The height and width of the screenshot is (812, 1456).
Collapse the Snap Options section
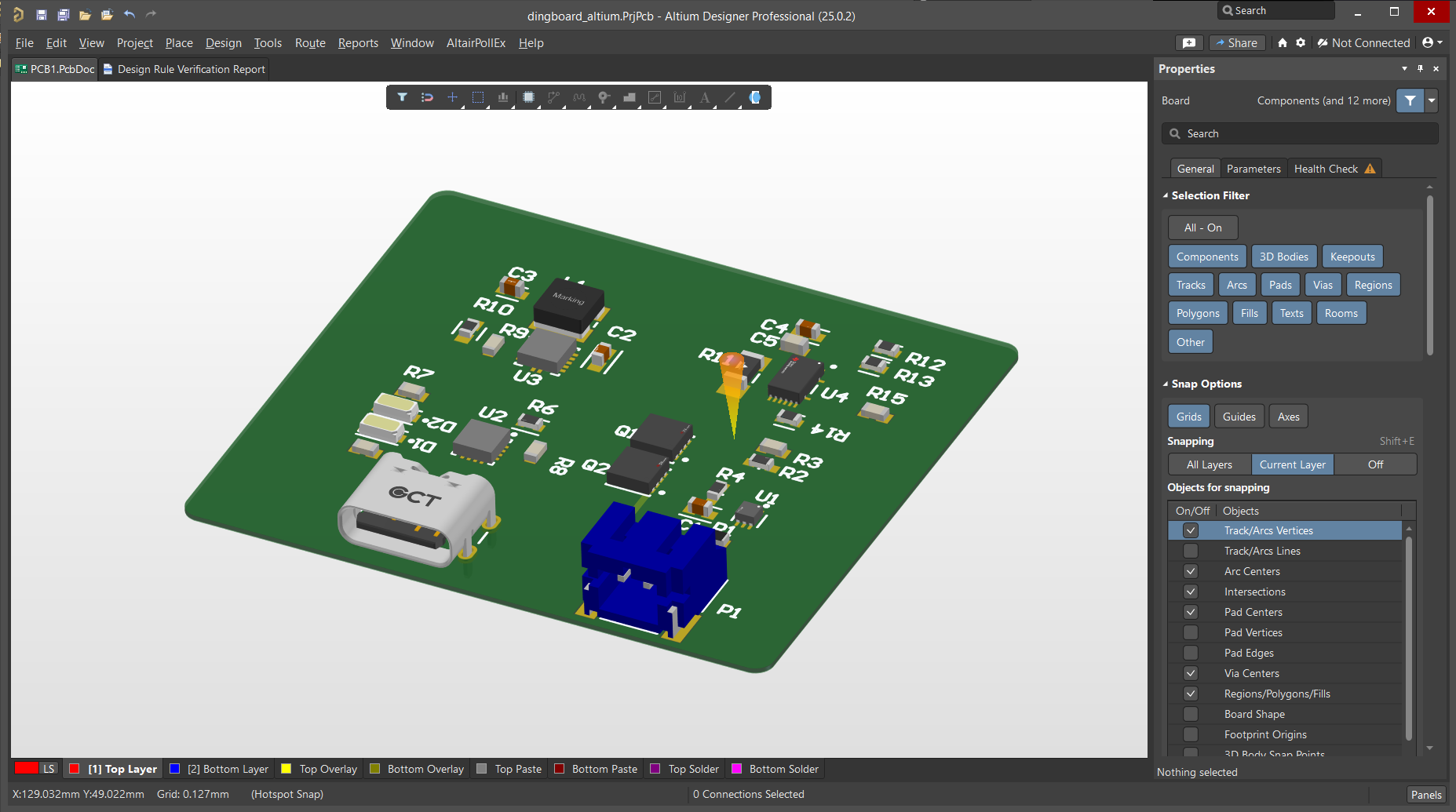1166,384
